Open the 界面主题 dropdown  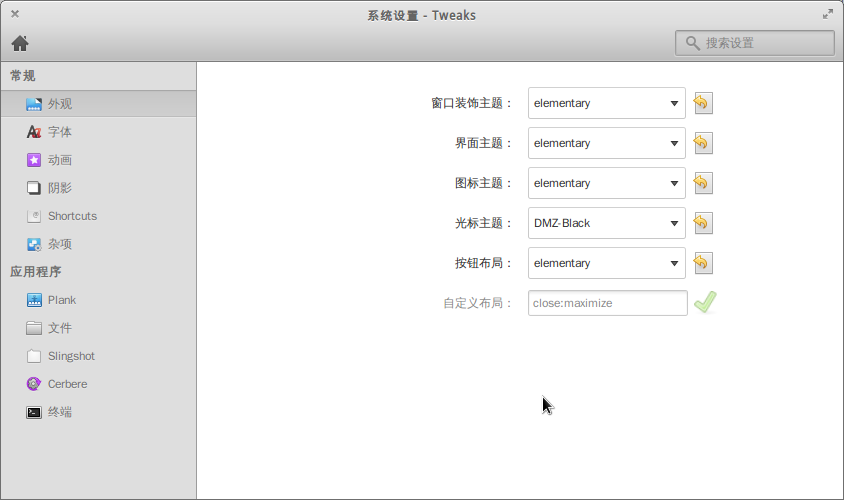tap(606, 143)
